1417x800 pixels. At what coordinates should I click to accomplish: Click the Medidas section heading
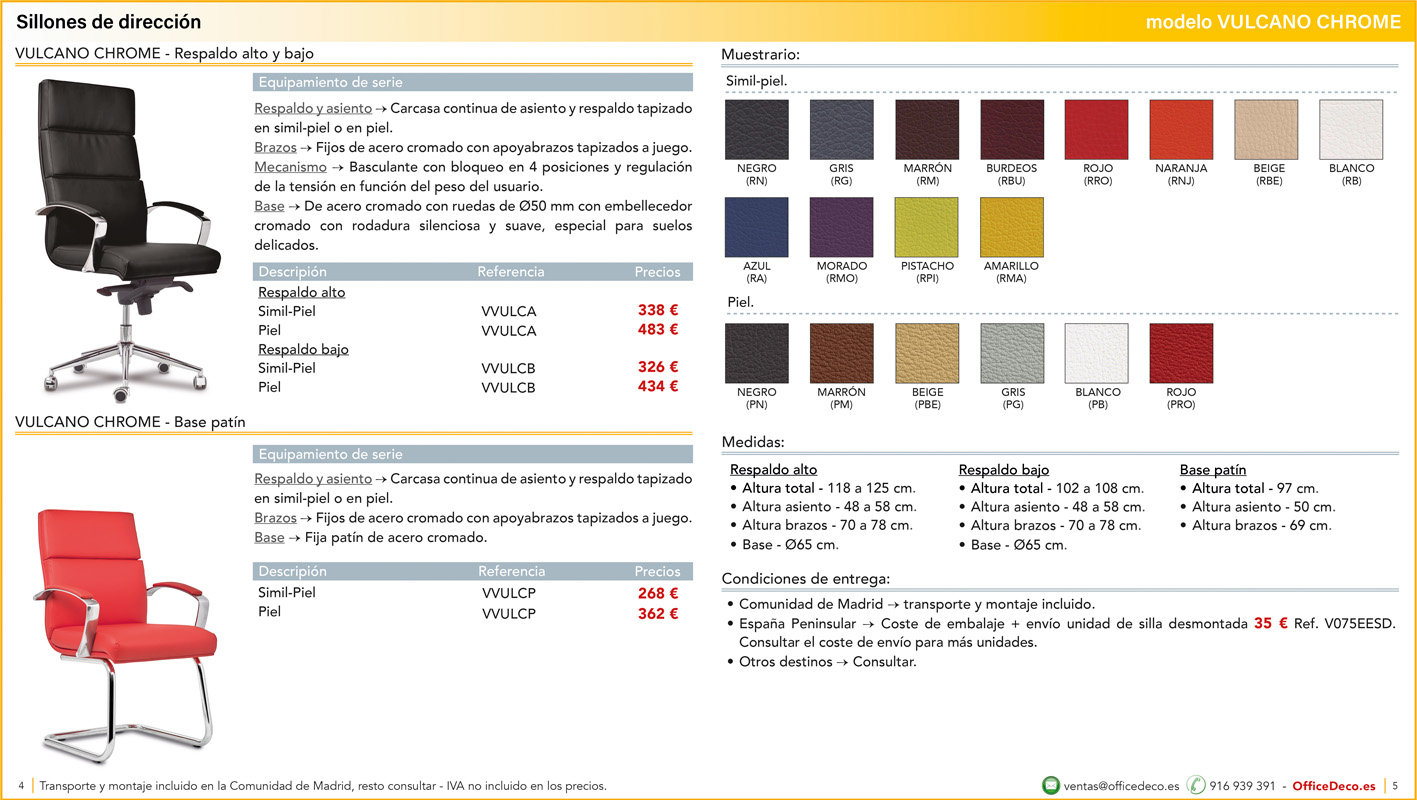pos(753,441)
